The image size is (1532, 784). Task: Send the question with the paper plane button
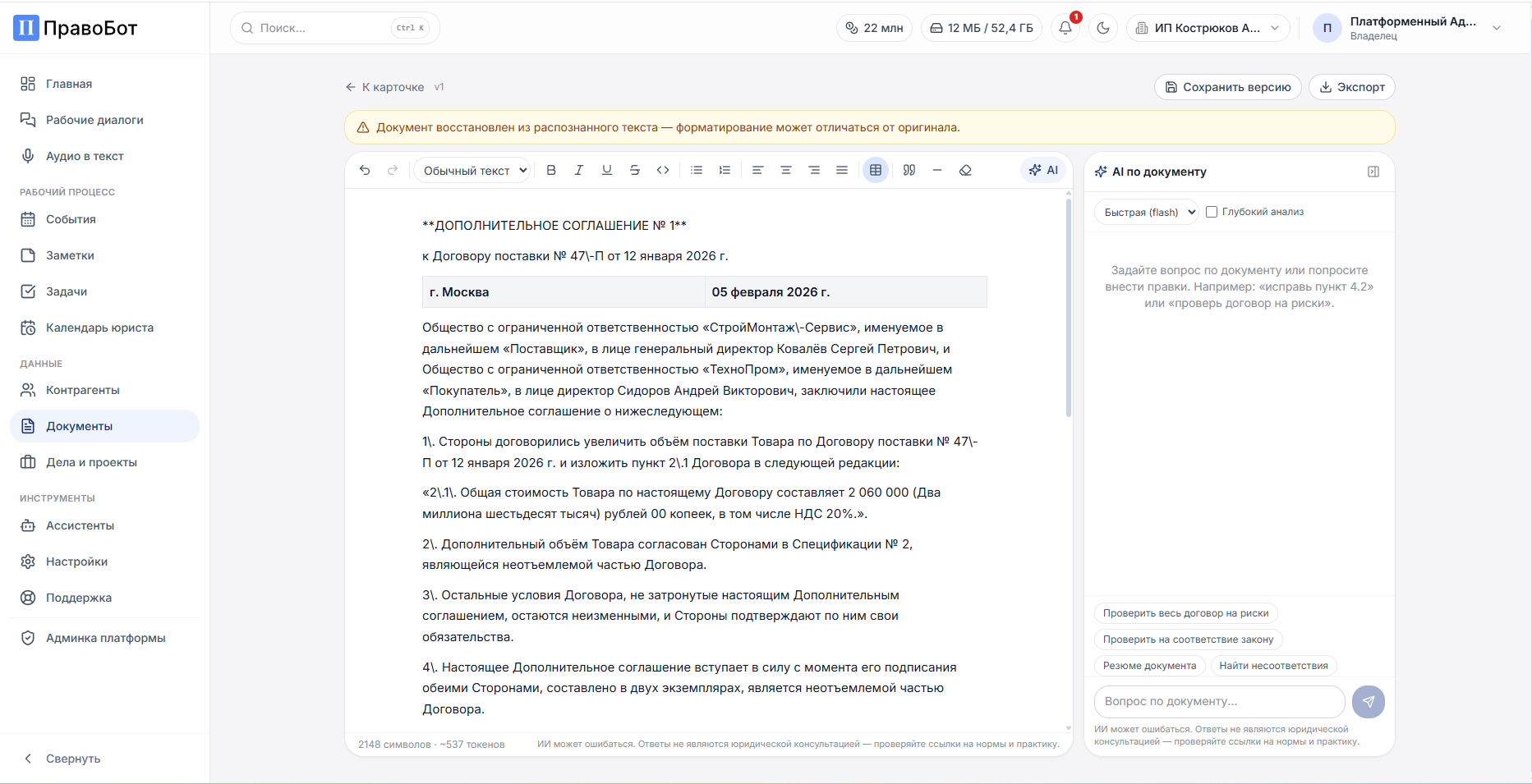(1369, 702)
